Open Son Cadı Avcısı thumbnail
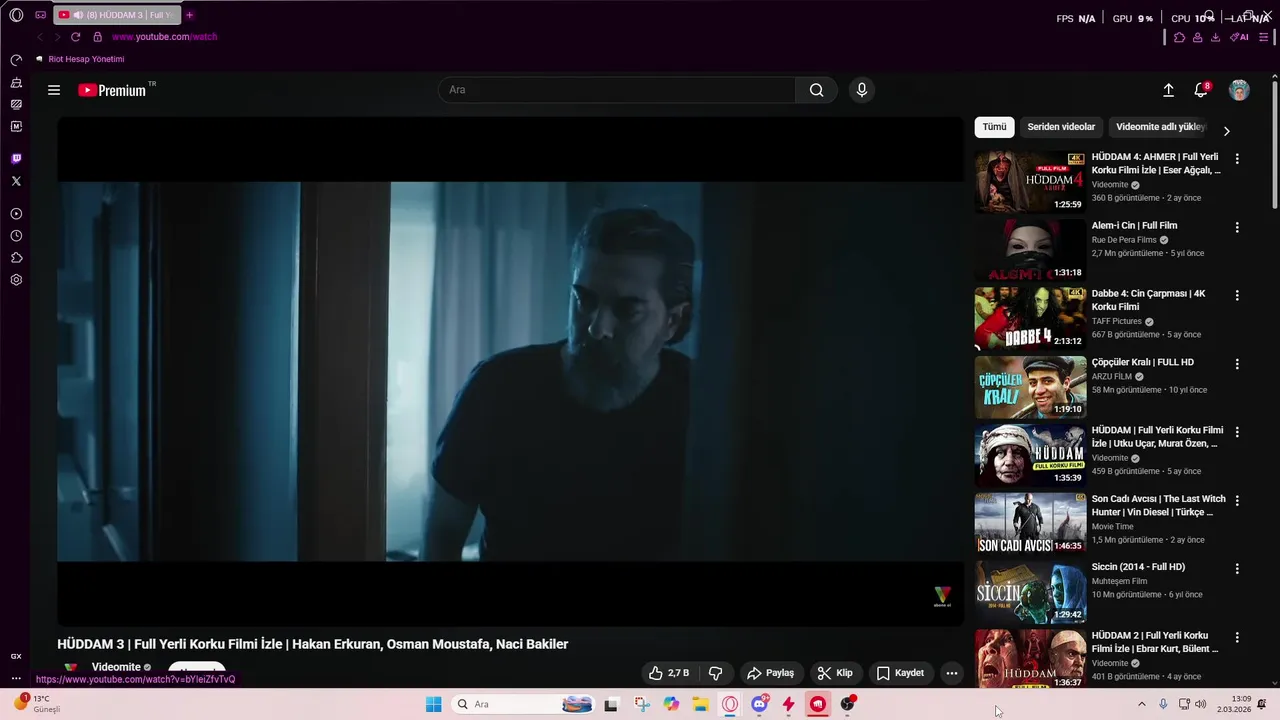1280x720 pixels. [1030, 523]
